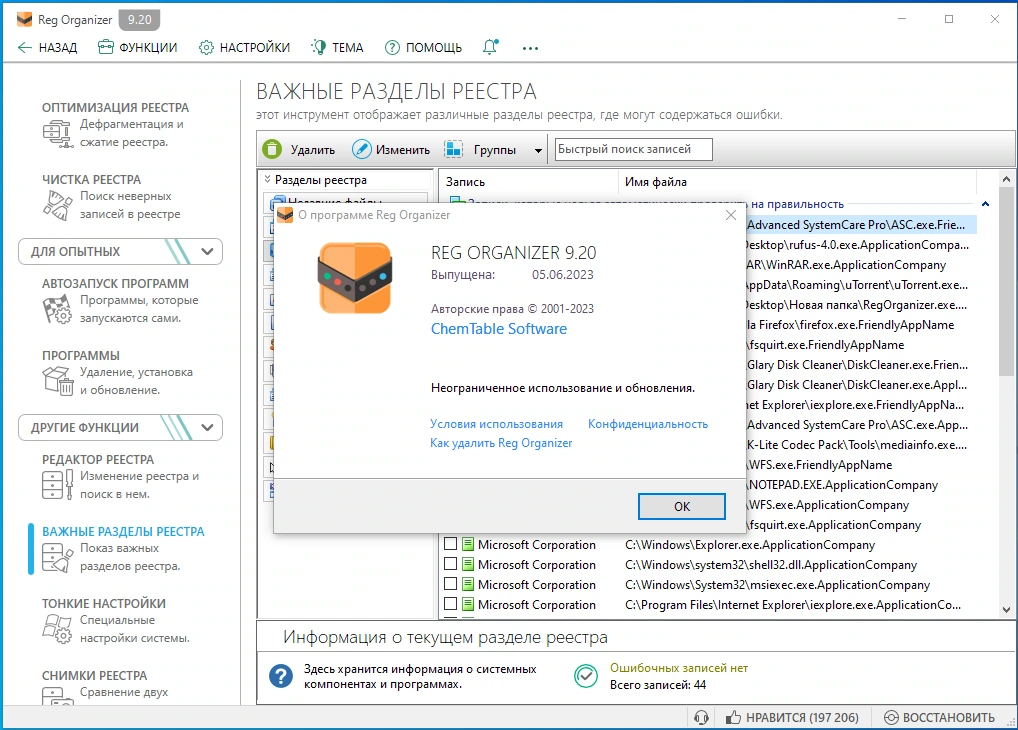Viewport: 1018px width, 730px height.
Task: Check the Explorer.exe.ApplicationCompany row checkbox
Action: [450, 544]
